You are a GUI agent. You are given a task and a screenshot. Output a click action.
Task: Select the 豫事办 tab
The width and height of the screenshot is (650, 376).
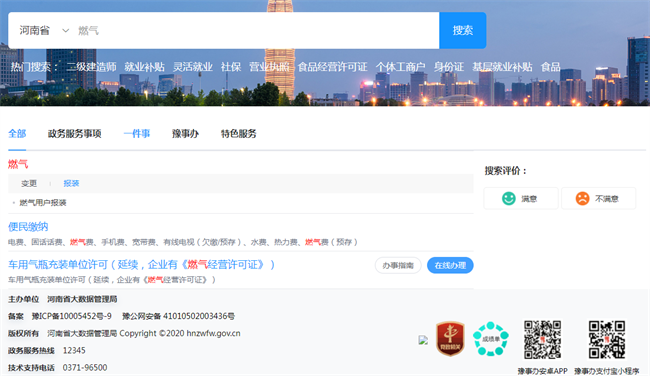coord(185,133)
